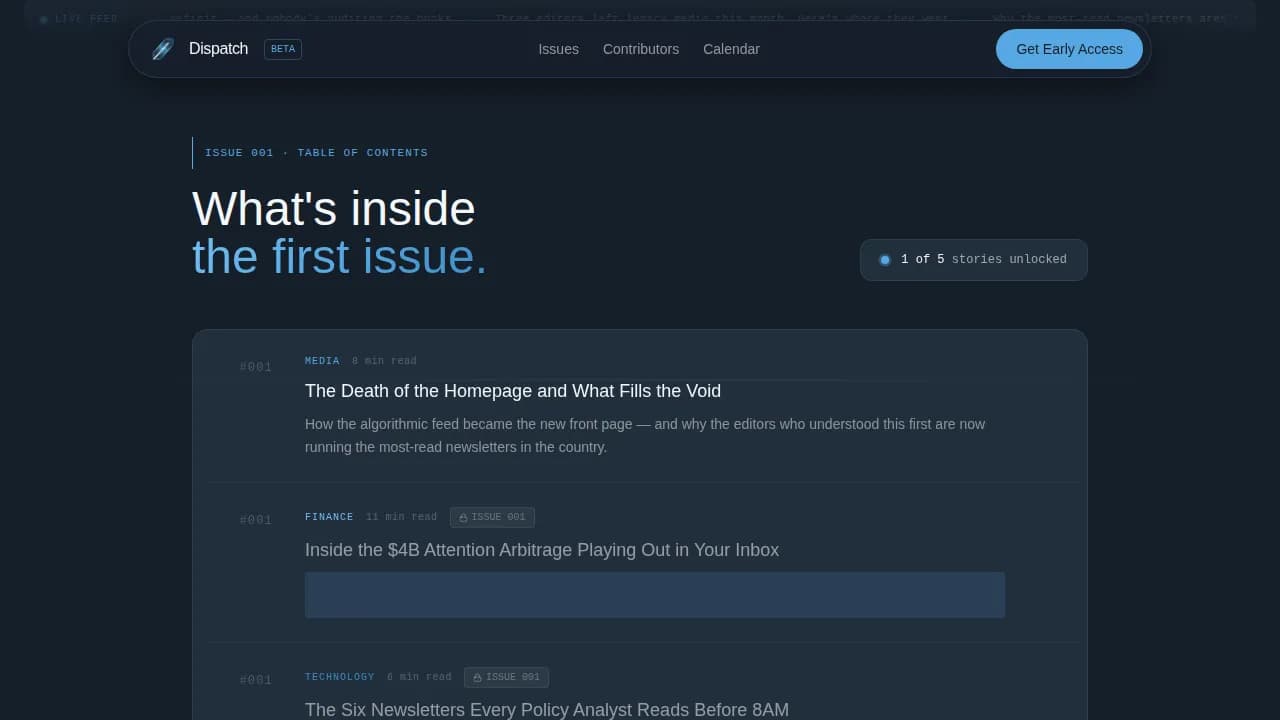The height and width of the screenshot is (720, 1280).
Task: Click the Get Early Access button
Action: pyautogui.click(x=1069, y=49)
